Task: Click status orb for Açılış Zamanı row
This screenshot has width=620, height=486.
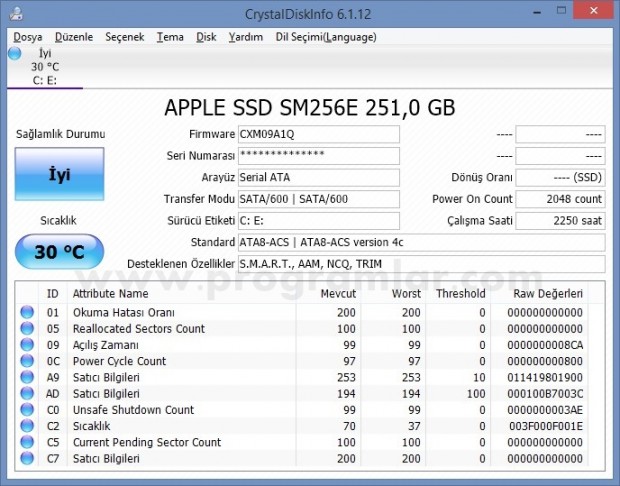Action: (27, 344)
